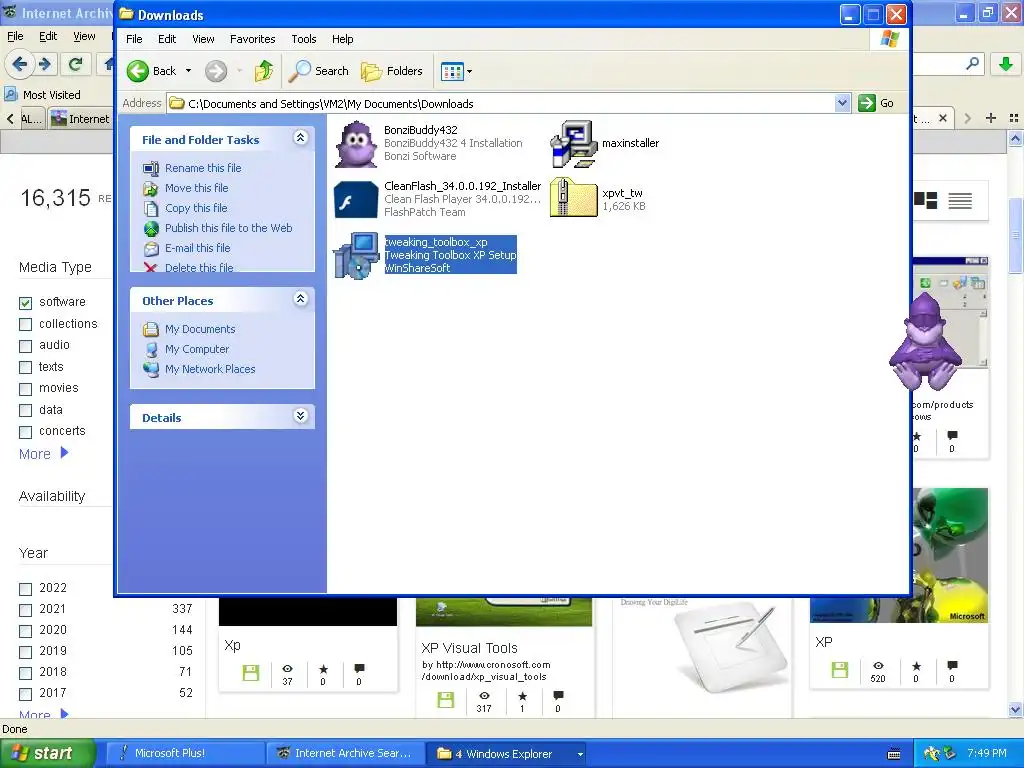The height and width of the screenshot is (768, 1024).
Task: Open the Search pane in Explorer
Action: (319, 71)
